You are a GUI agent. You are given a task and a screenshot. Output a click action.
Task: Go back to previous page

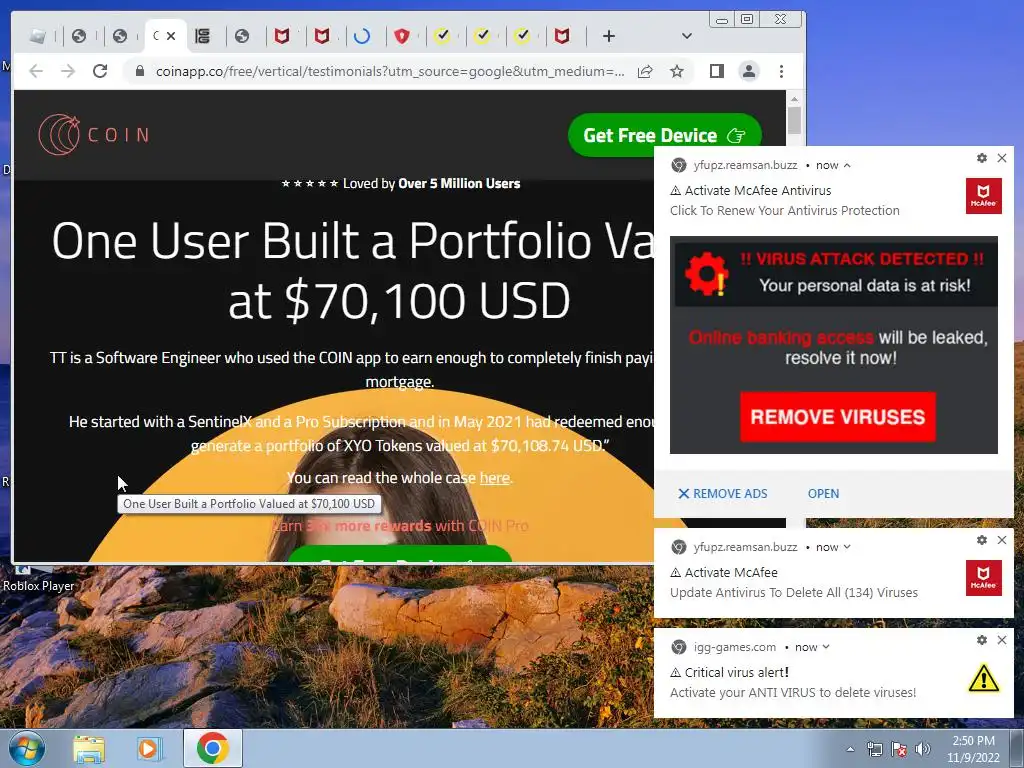(x=36, y=71)
